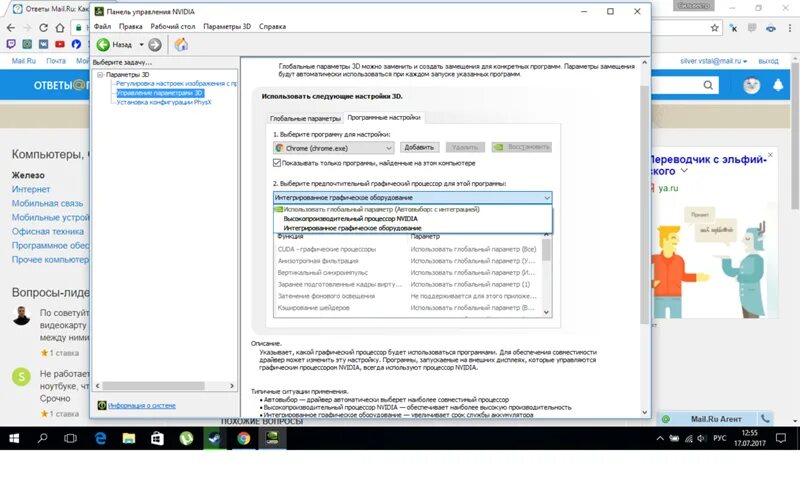The image size is (800, 486).
Task: Select the Анизотропная фильтрация row
Action: tap(407, 261)
